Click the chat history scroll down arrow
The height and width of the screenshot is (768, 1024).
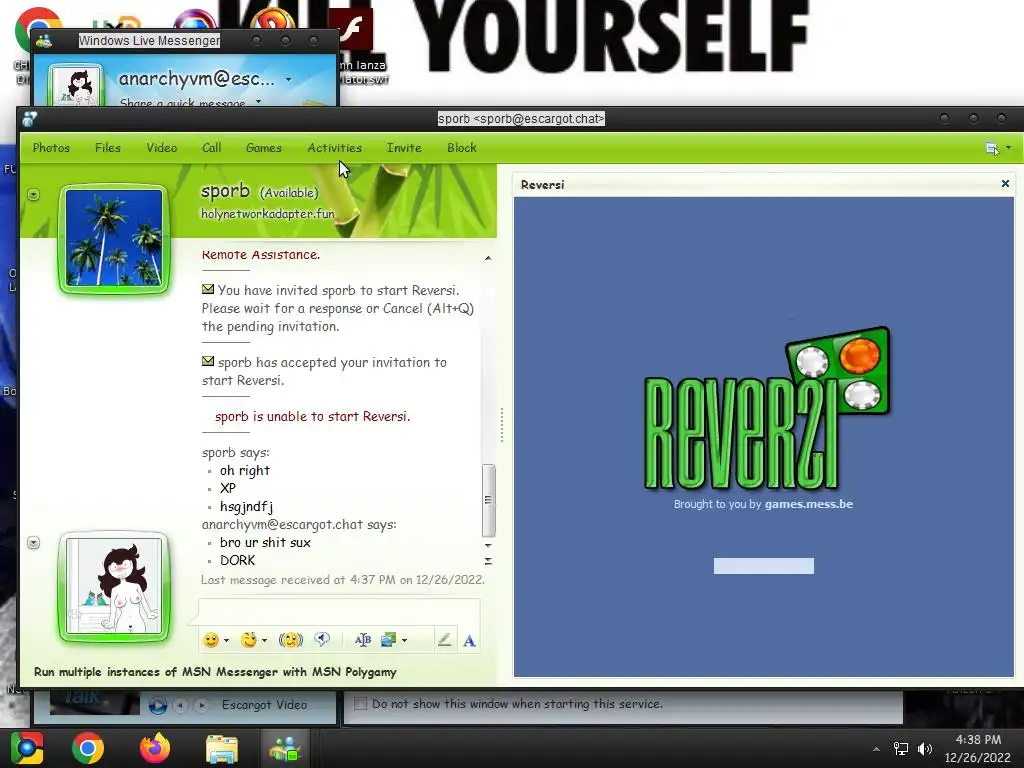point(488,545)
